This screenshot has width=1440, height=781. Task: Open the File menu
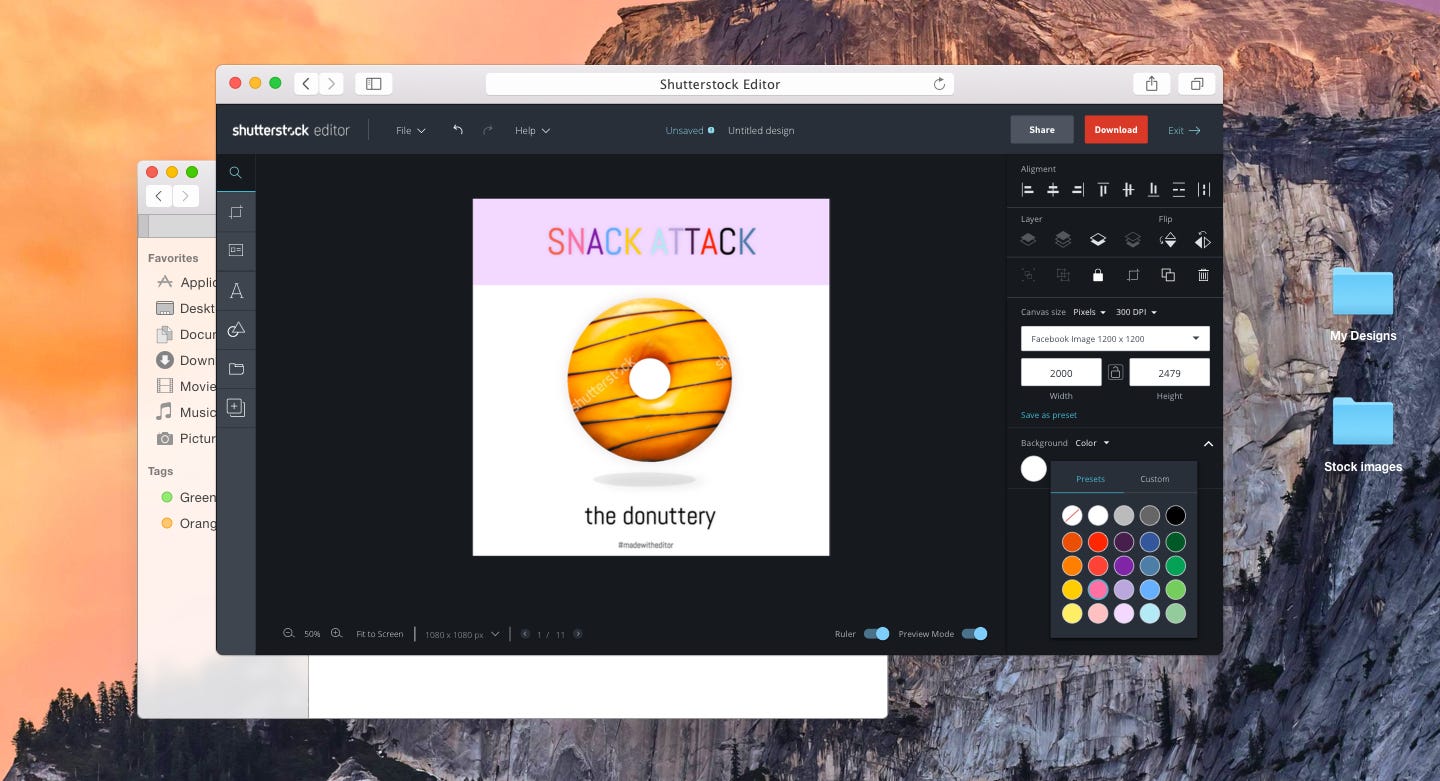tap(410, 131)
